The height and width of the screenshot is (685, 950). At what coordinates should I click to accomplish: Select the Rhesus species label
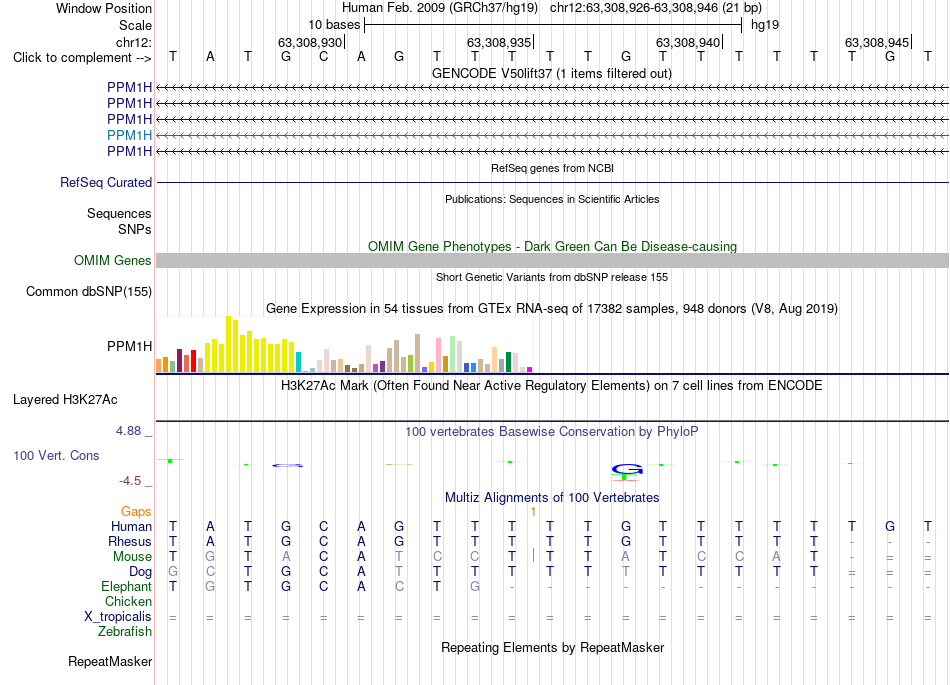tap(130, 541)
